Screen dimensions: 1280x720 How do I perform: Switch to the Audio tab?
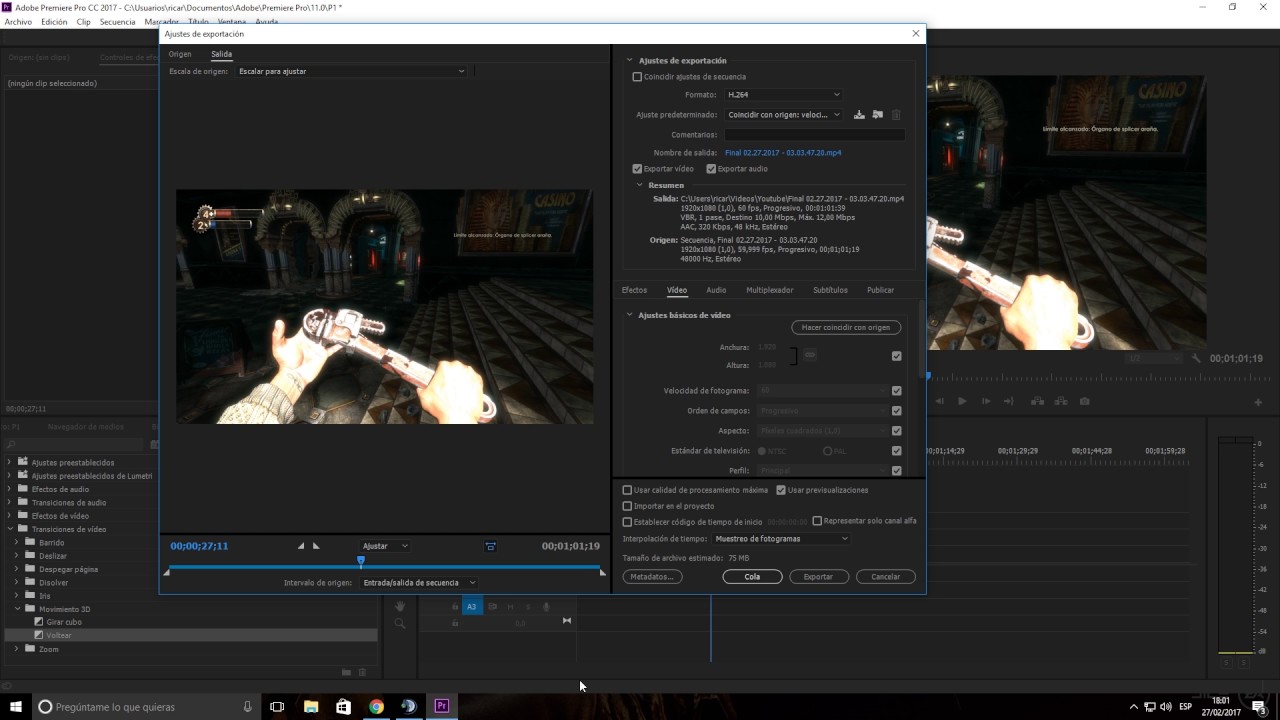point(716,290)
